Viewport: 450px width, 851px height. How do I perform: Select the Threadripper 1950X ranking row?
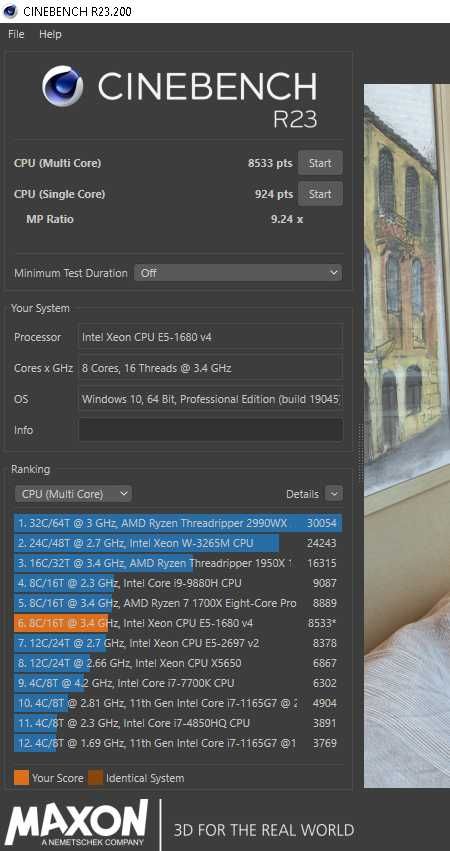178,563
